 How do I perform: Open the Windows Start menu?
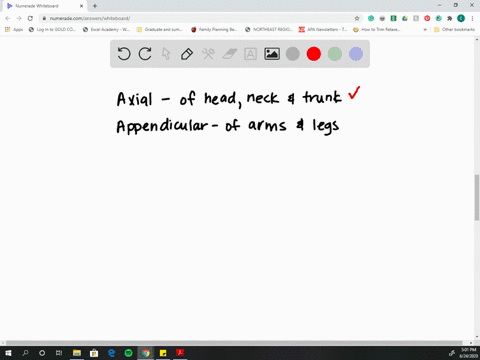8,353
